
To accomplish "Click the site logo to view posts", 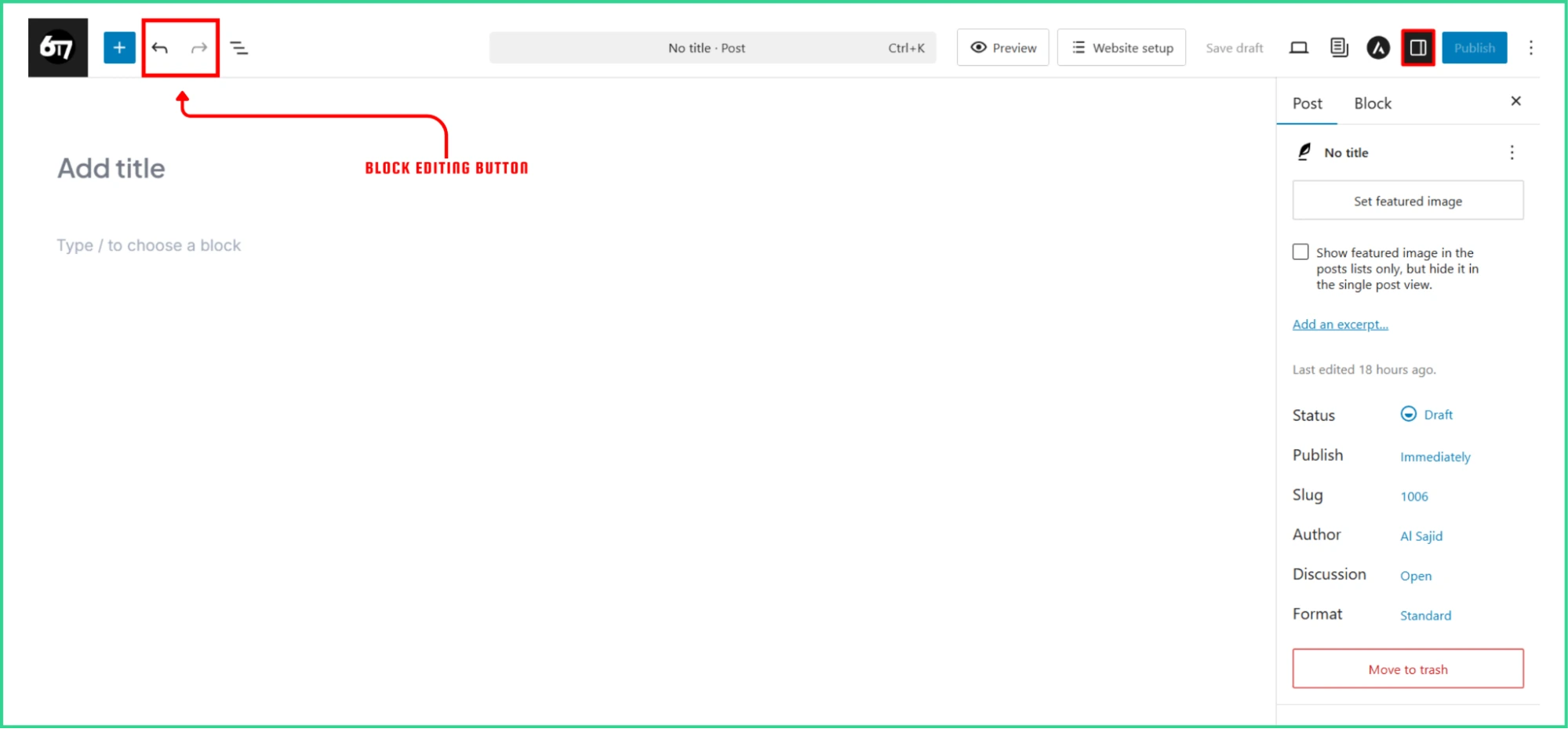I will coord(58,48).
